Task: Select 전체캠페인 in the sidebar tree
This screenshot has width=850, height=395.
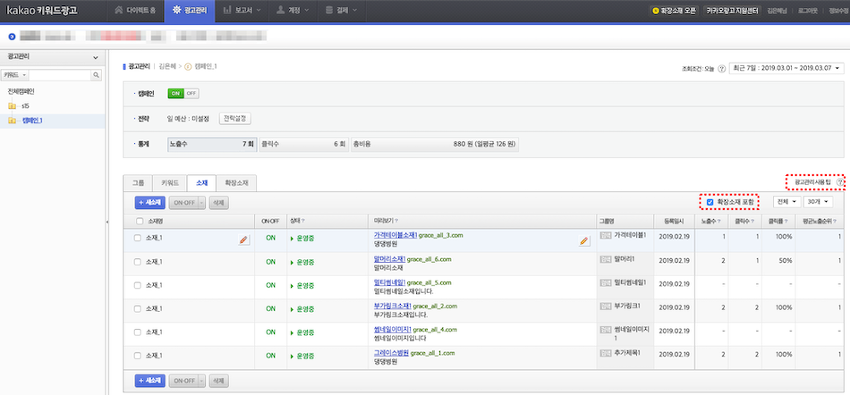Action: (21, 92)
